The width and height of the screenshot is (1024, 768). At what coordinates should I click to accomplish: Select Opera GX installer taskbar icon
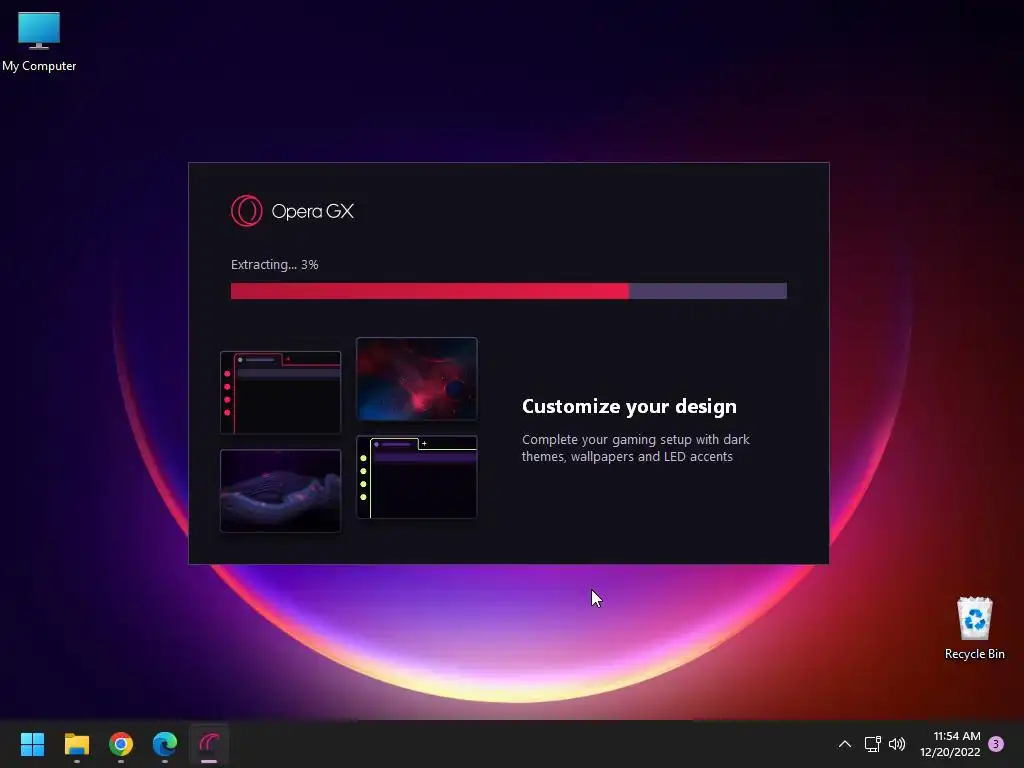(x=209, y=744)
